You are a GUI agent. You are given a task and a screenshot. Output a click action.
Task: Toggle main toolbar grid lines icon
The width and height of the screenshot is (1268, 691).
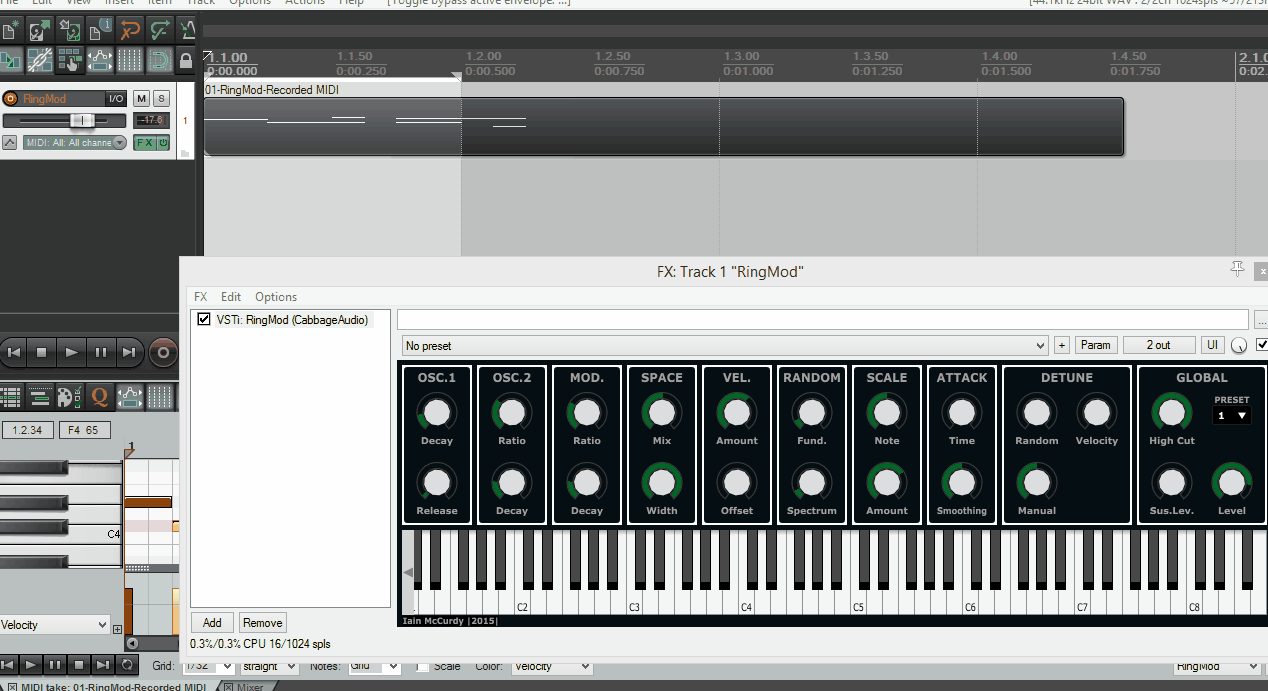click(x=129, y=60)
